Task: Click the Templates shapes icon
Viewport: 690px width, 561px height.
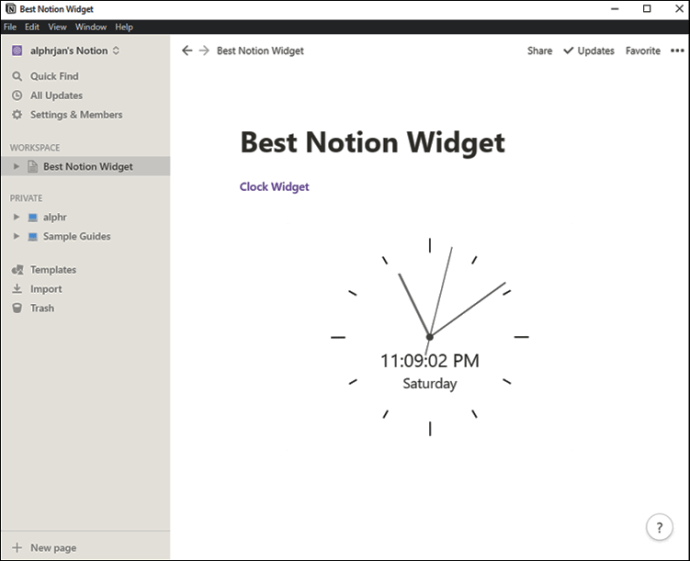Action: (x=18, y=270)
